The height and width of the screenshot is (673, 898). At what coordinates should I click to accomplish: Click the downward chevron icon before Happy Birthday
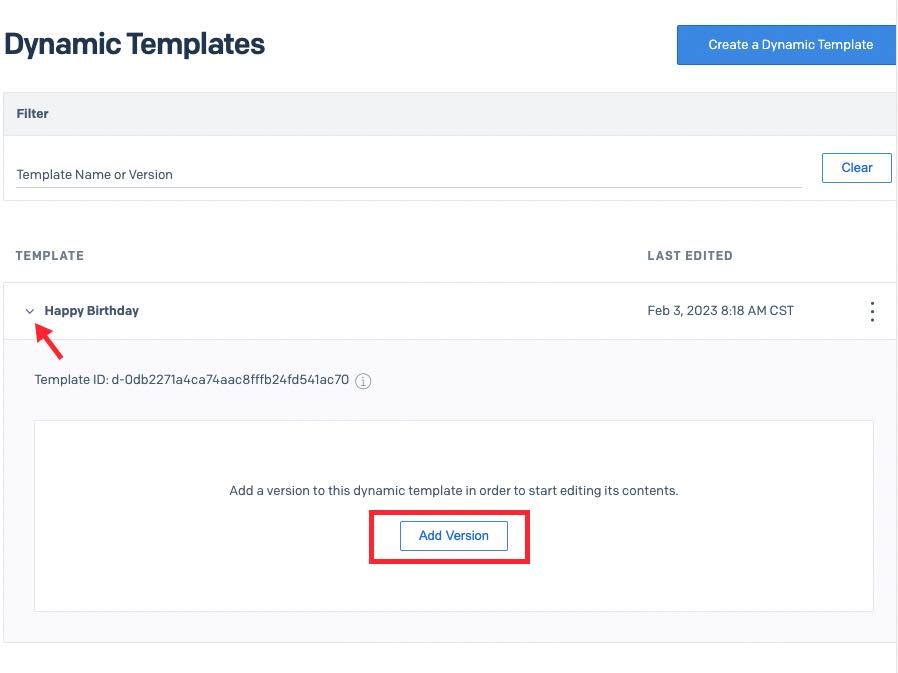tap(30, 311)
